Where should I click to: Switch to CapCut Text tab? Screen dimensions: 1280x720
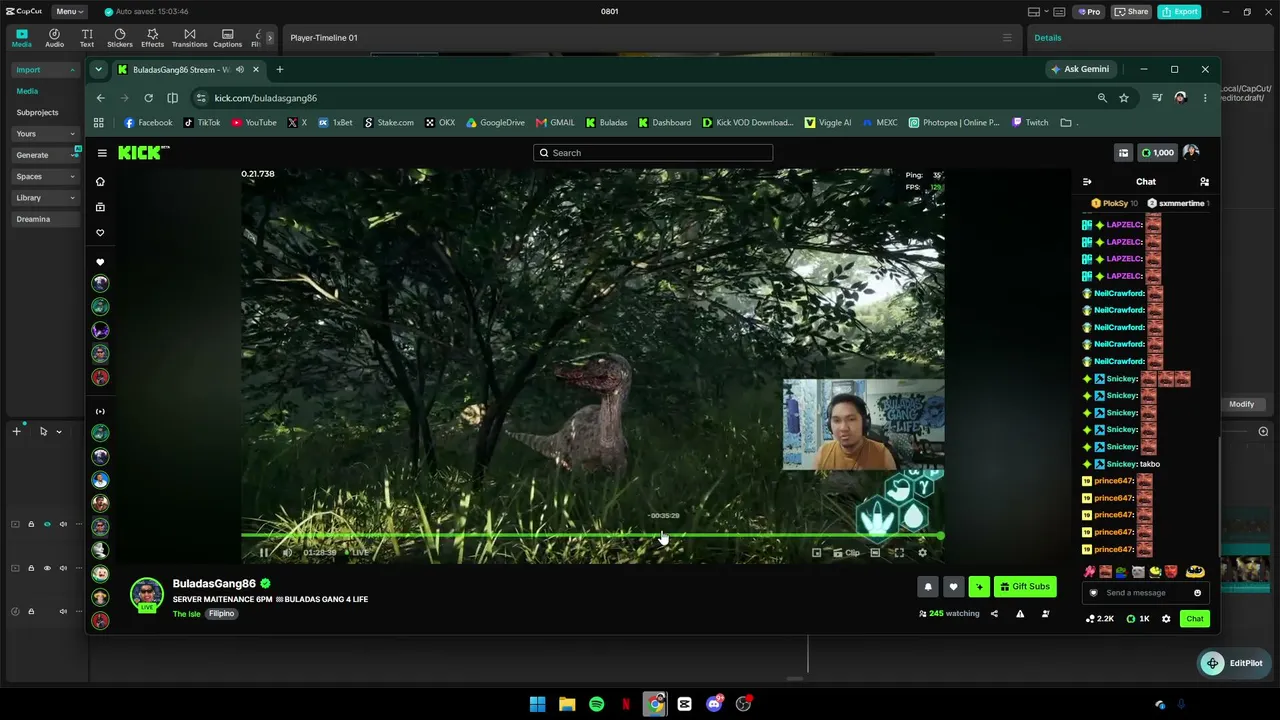(x=87, y=38)
